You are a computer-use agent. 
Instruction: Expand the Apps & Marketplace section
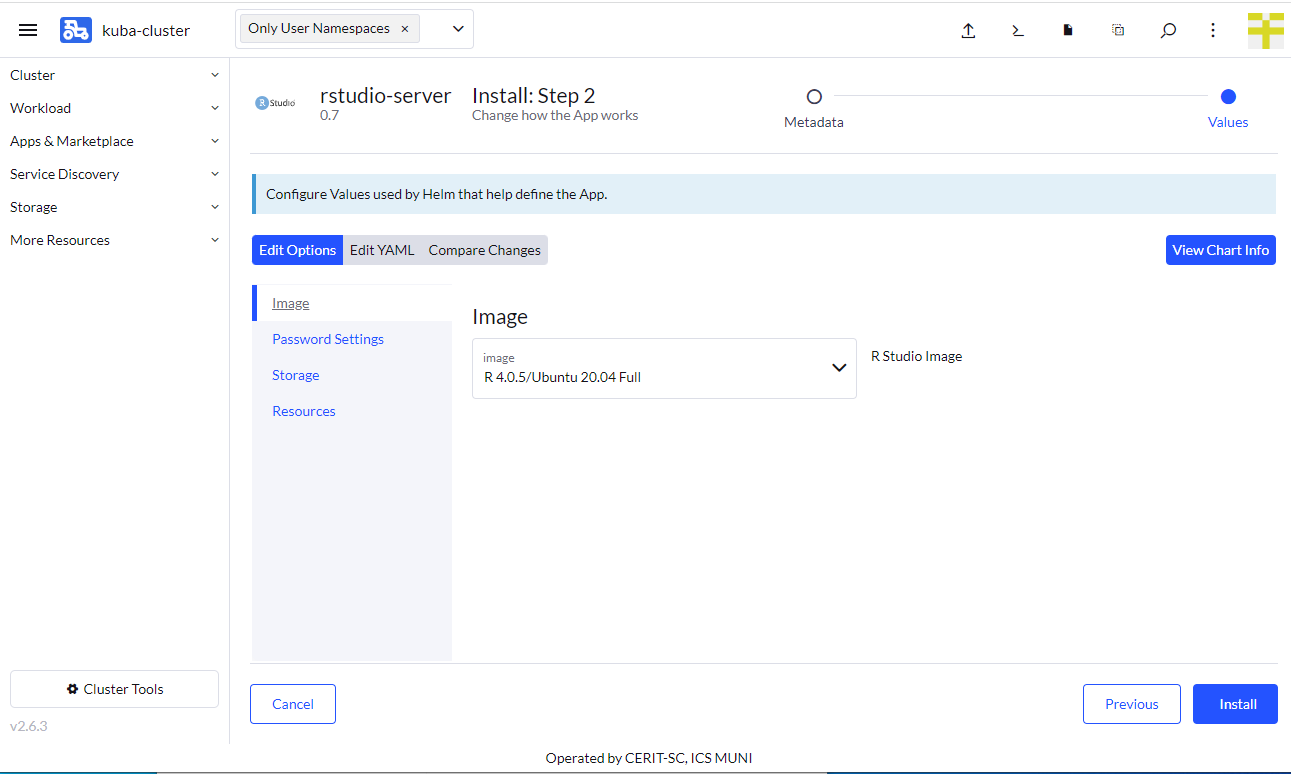114,141
